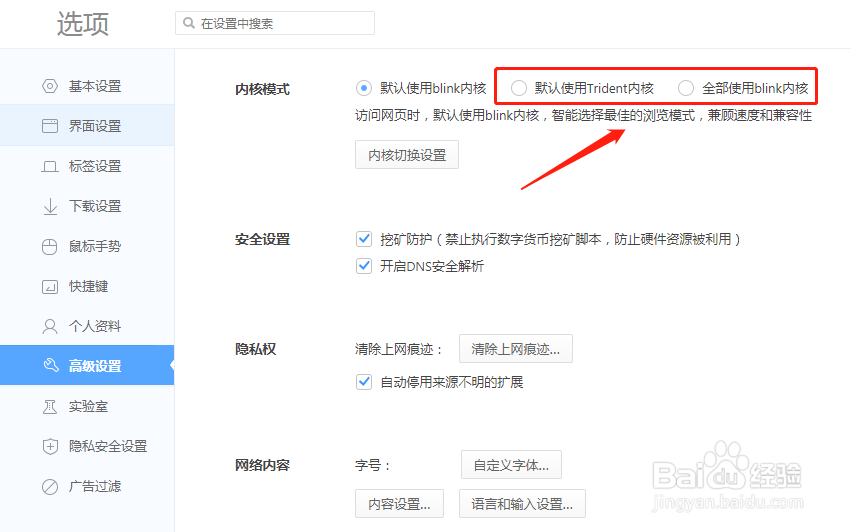This screenshot has height=532, width=851.
Task: Open 快捷键 settings
Action: coord(87,286)
